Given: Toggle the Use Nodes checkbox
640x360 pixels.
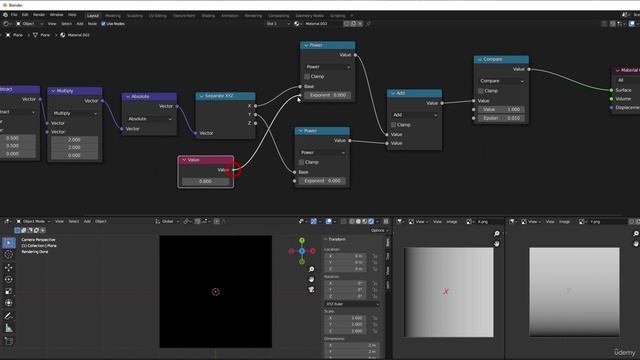Looking at the screenshot, I should [103, 24].
